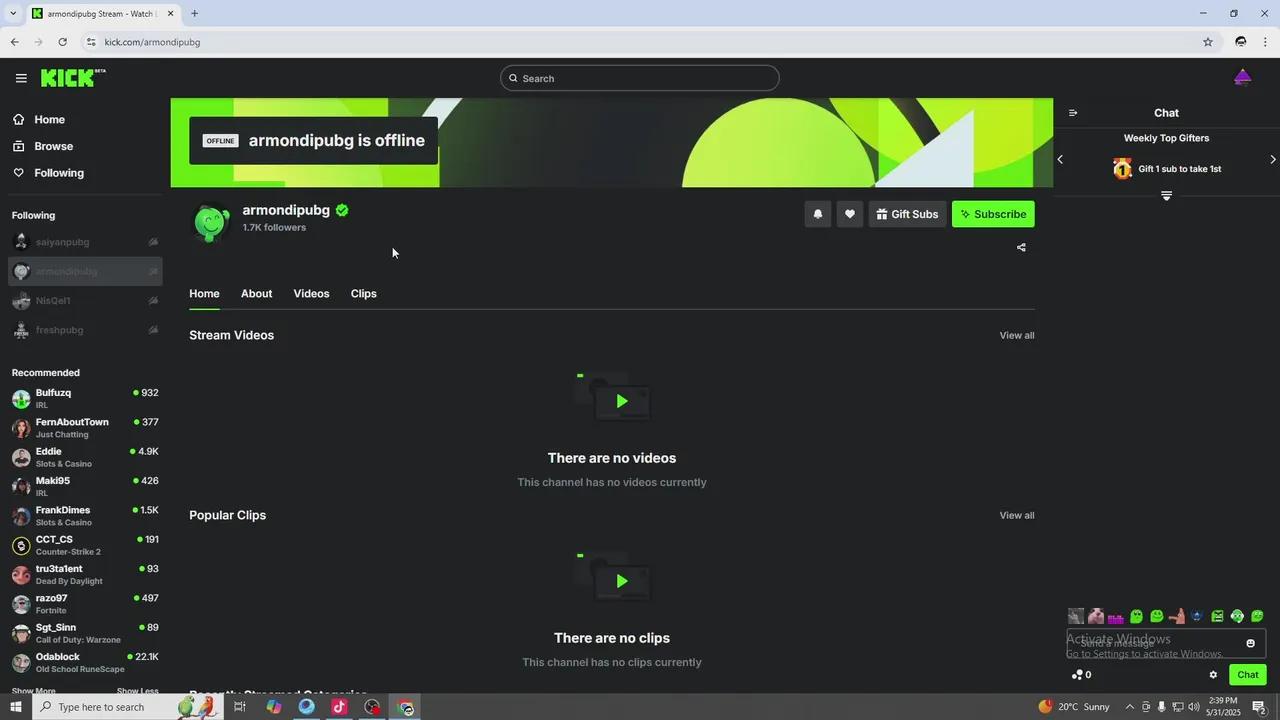
Task: Open the hamburger sidebar menu
Action: 21,78
